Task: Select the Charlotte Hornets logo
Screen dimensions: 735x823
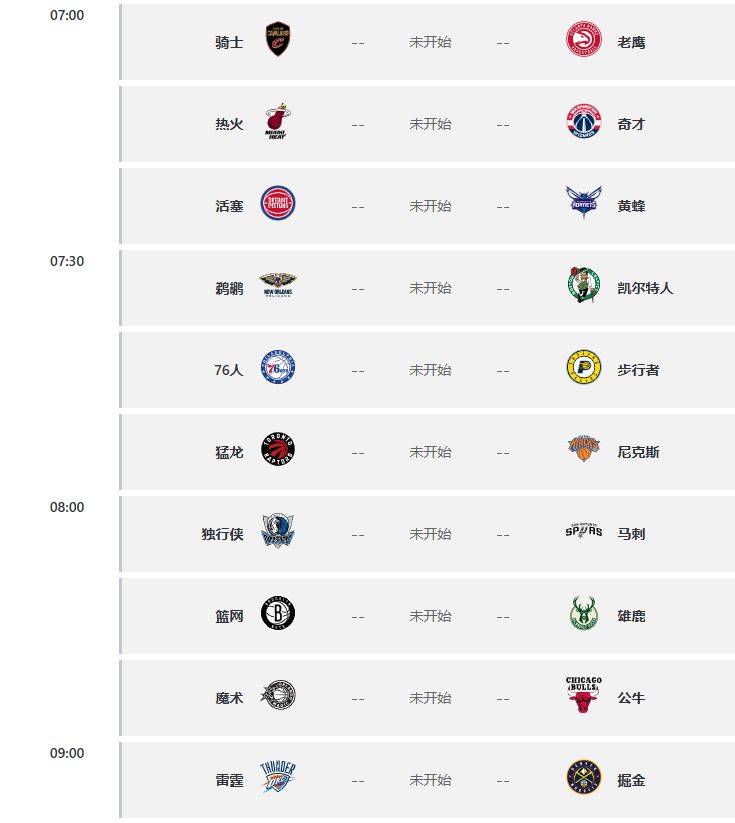Action: 584,205
